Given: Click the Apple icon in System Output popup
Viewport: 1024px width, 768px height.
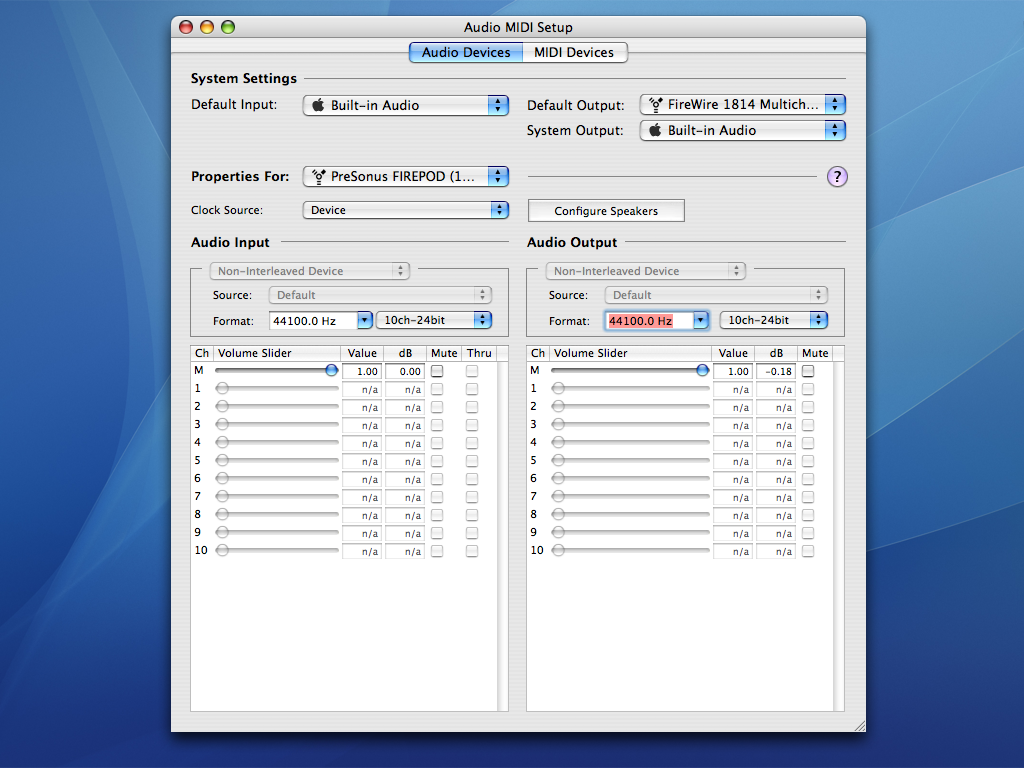Looking at the screenshot, I should 655,130.
